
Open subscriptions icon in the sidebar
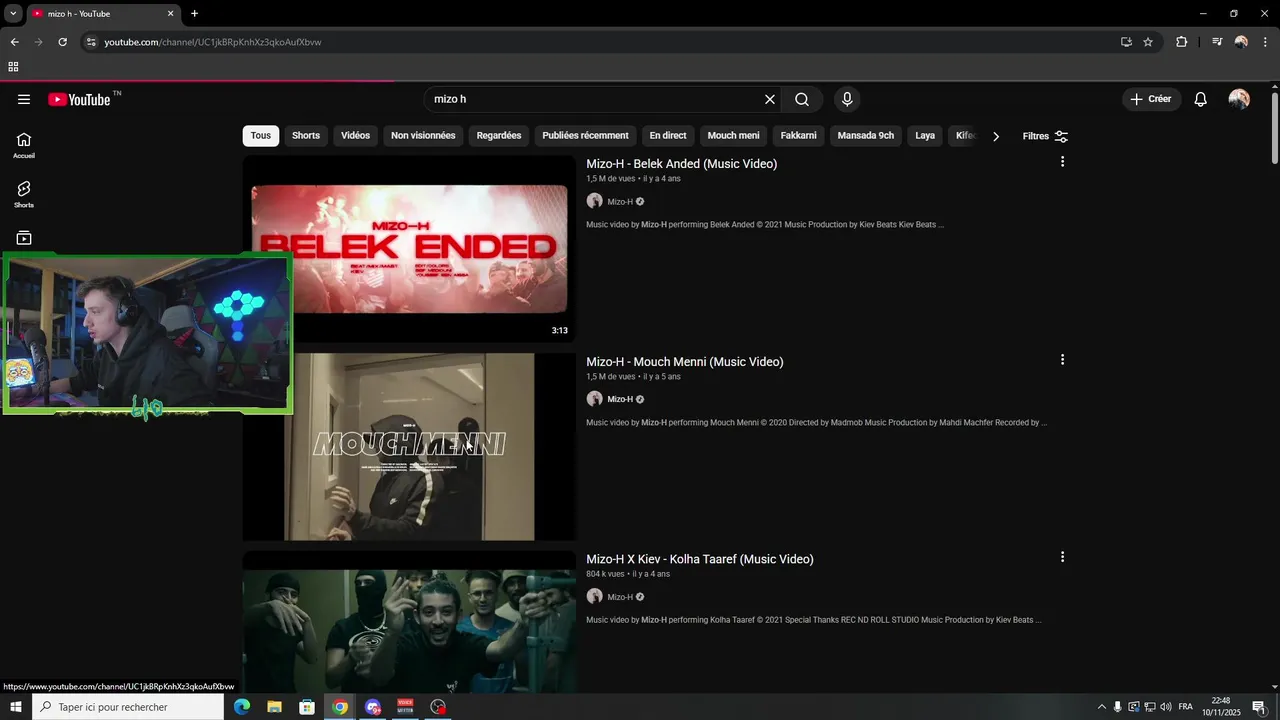pos(24,238)
